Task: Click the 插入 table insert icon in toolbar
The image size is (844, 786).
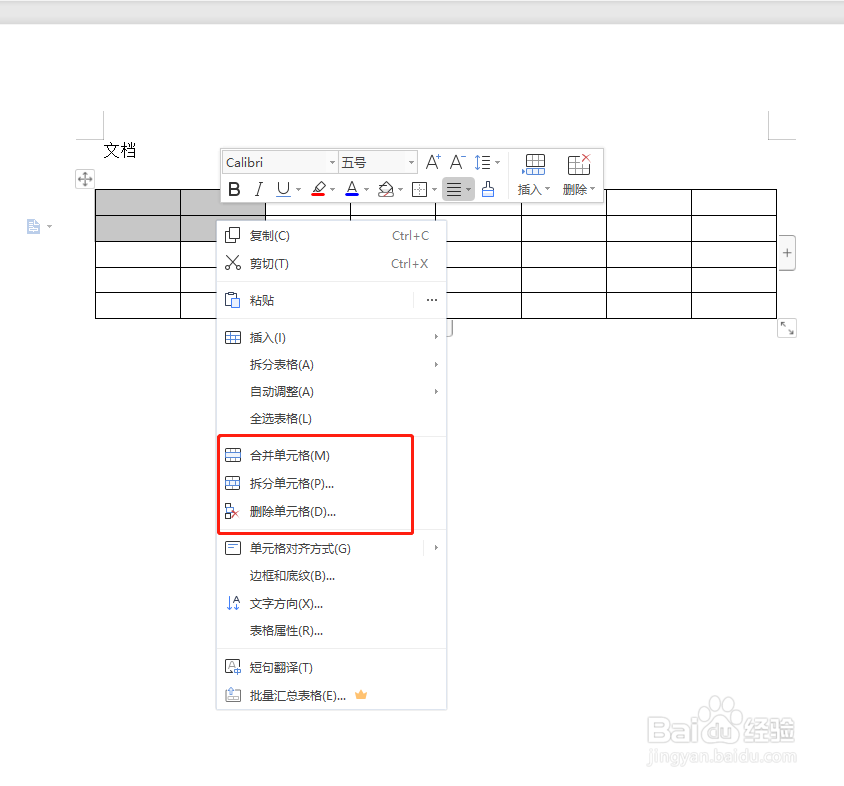Action: click(x=534, y=163)
